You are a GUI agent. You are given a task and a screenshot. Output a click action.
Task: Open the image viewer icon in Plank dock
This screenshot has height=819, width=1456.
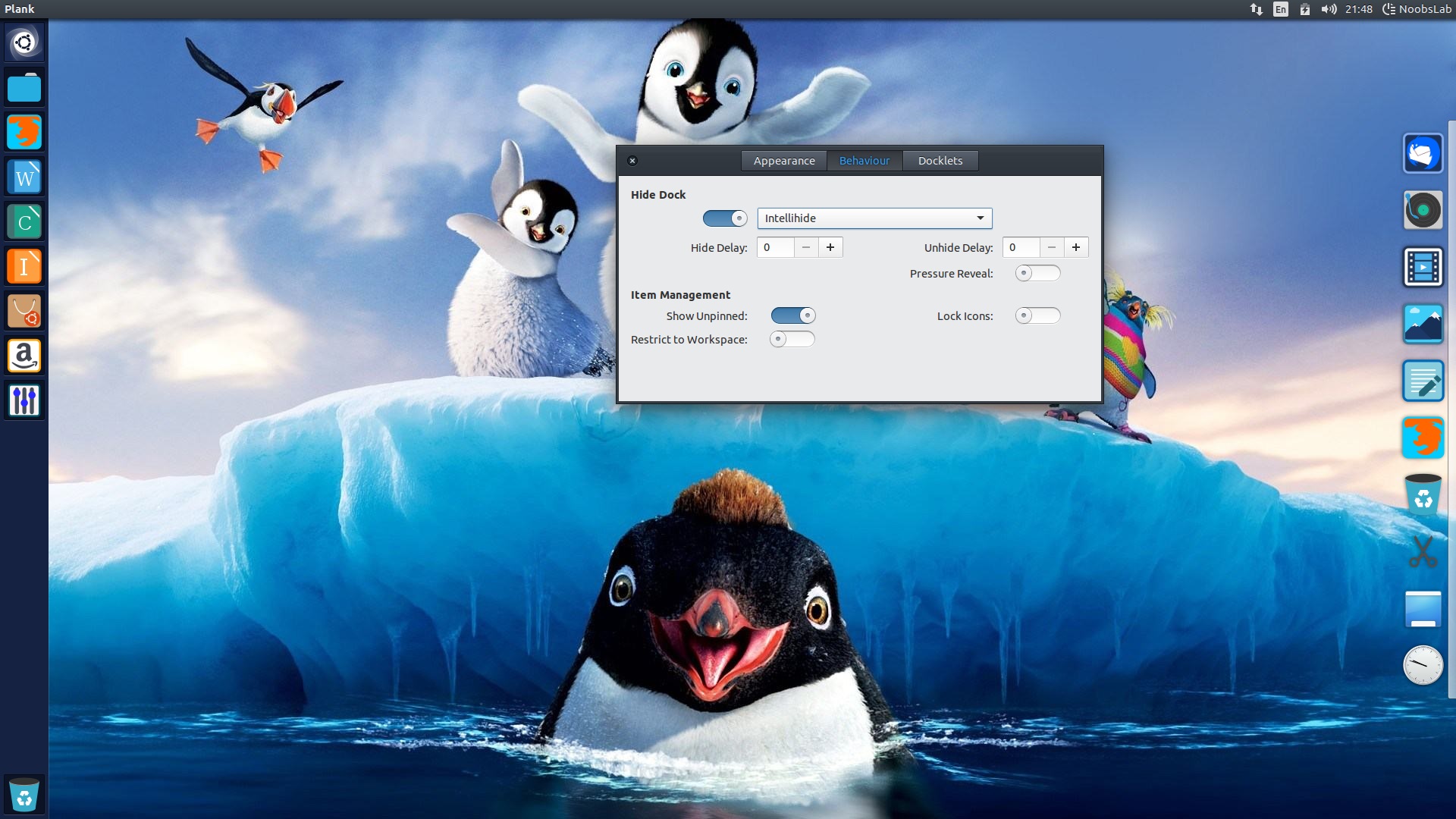click(x=1423, y=324)
